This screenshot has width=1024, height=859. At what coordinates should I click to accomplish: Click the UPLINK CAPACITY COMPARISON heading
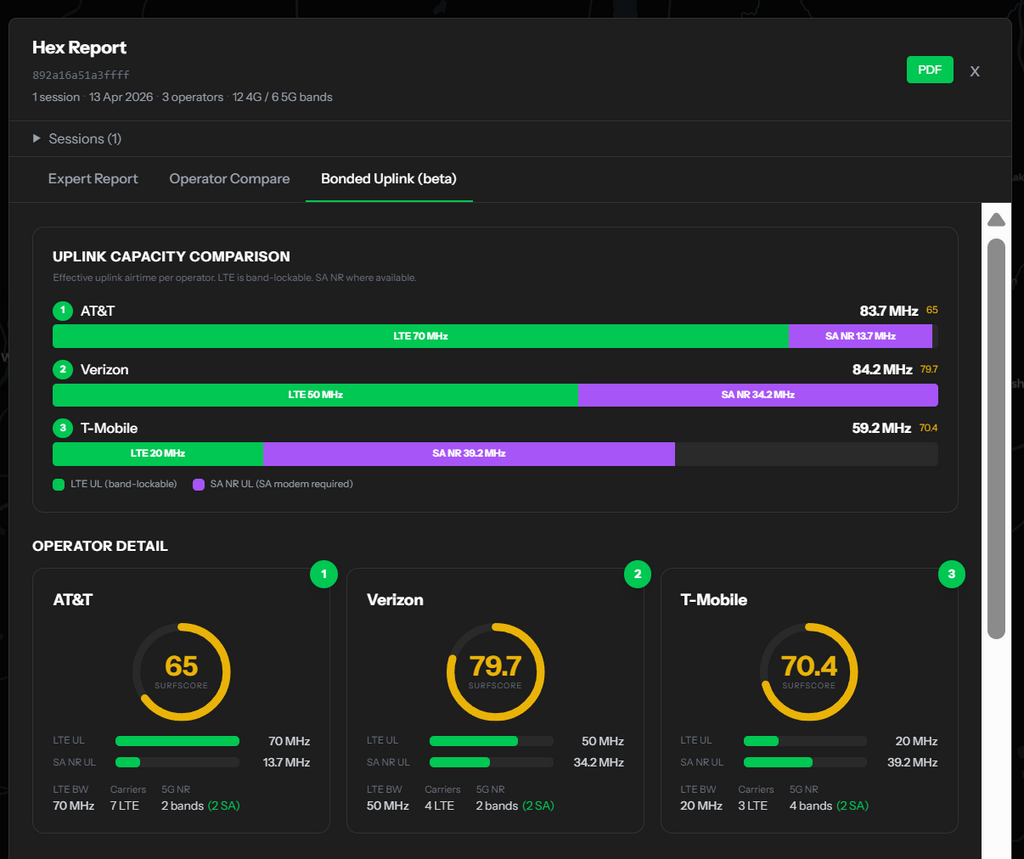[x=171, y=257]
